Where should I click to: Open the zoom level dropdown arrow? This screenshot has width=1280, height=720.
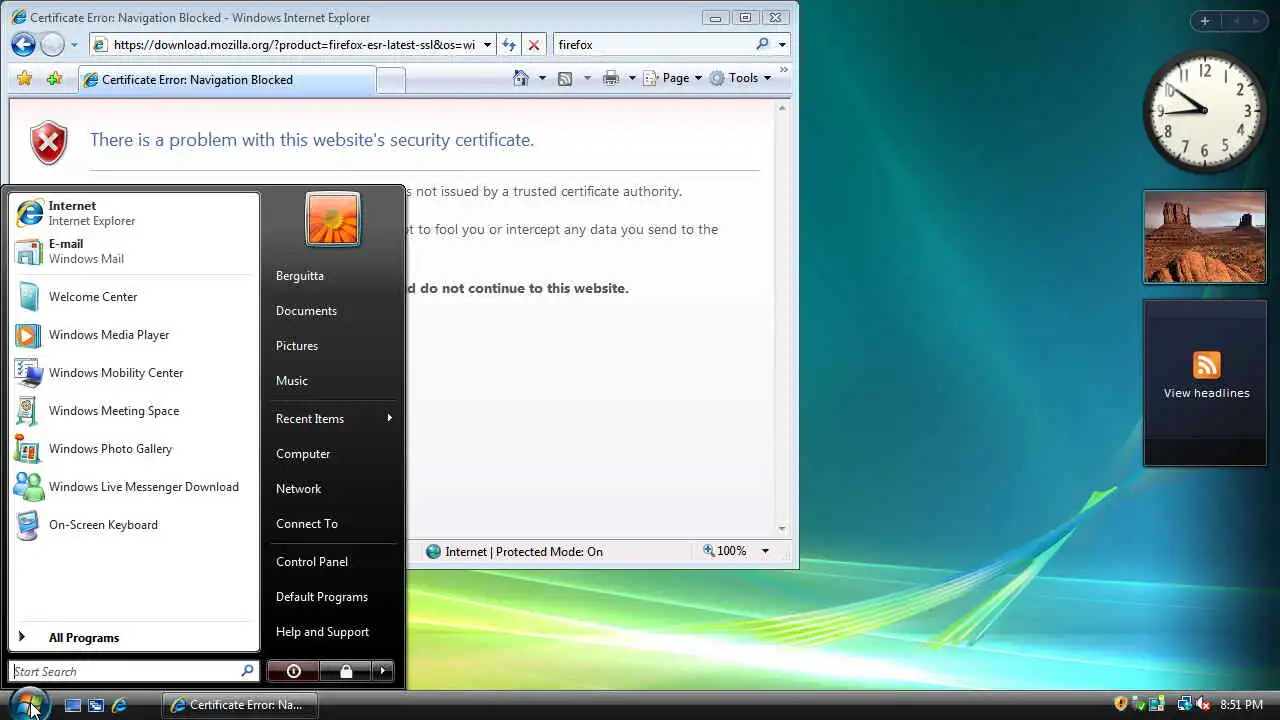(x=765, y=551)
